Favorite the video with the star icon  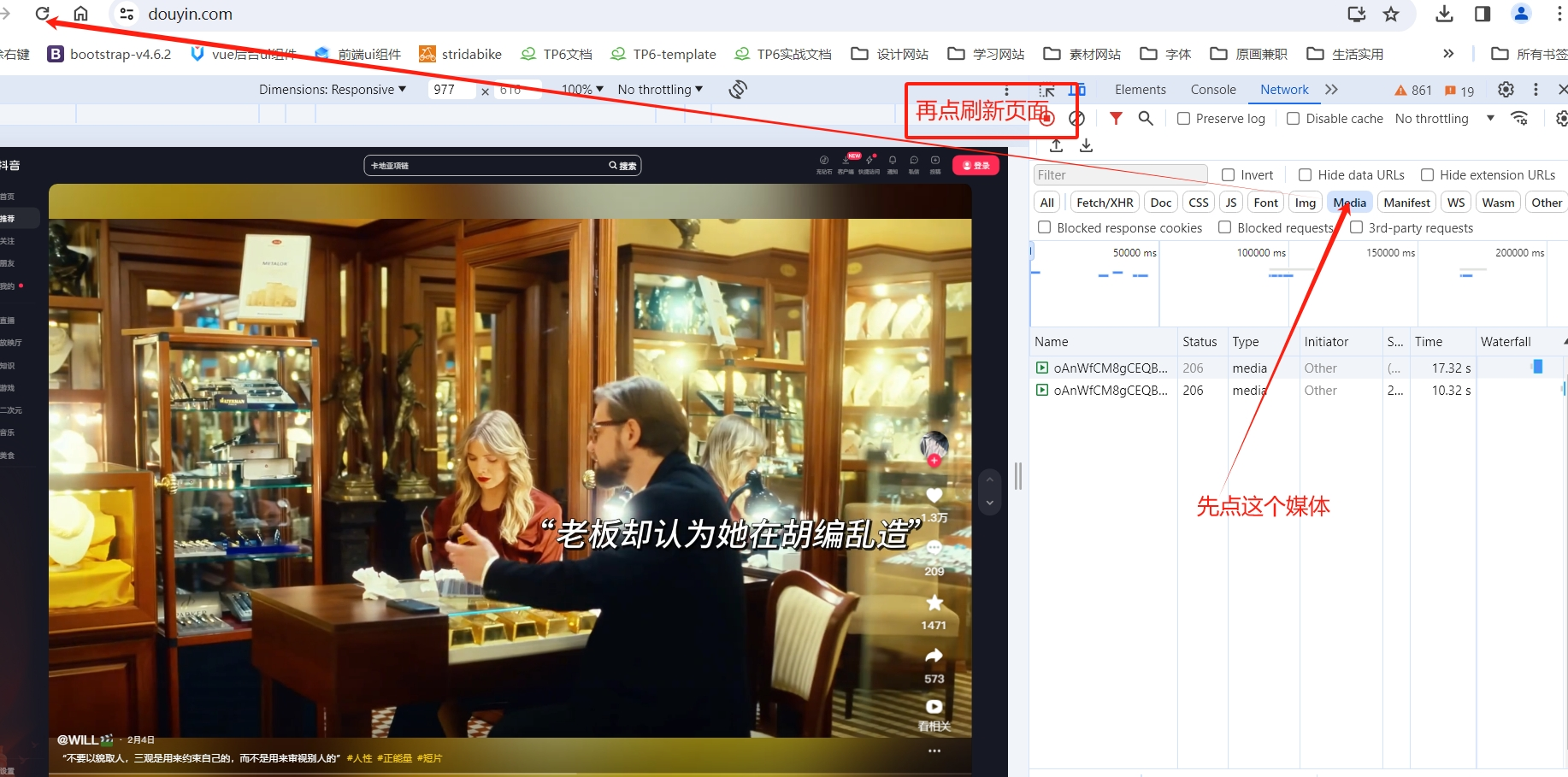point(934,603)
